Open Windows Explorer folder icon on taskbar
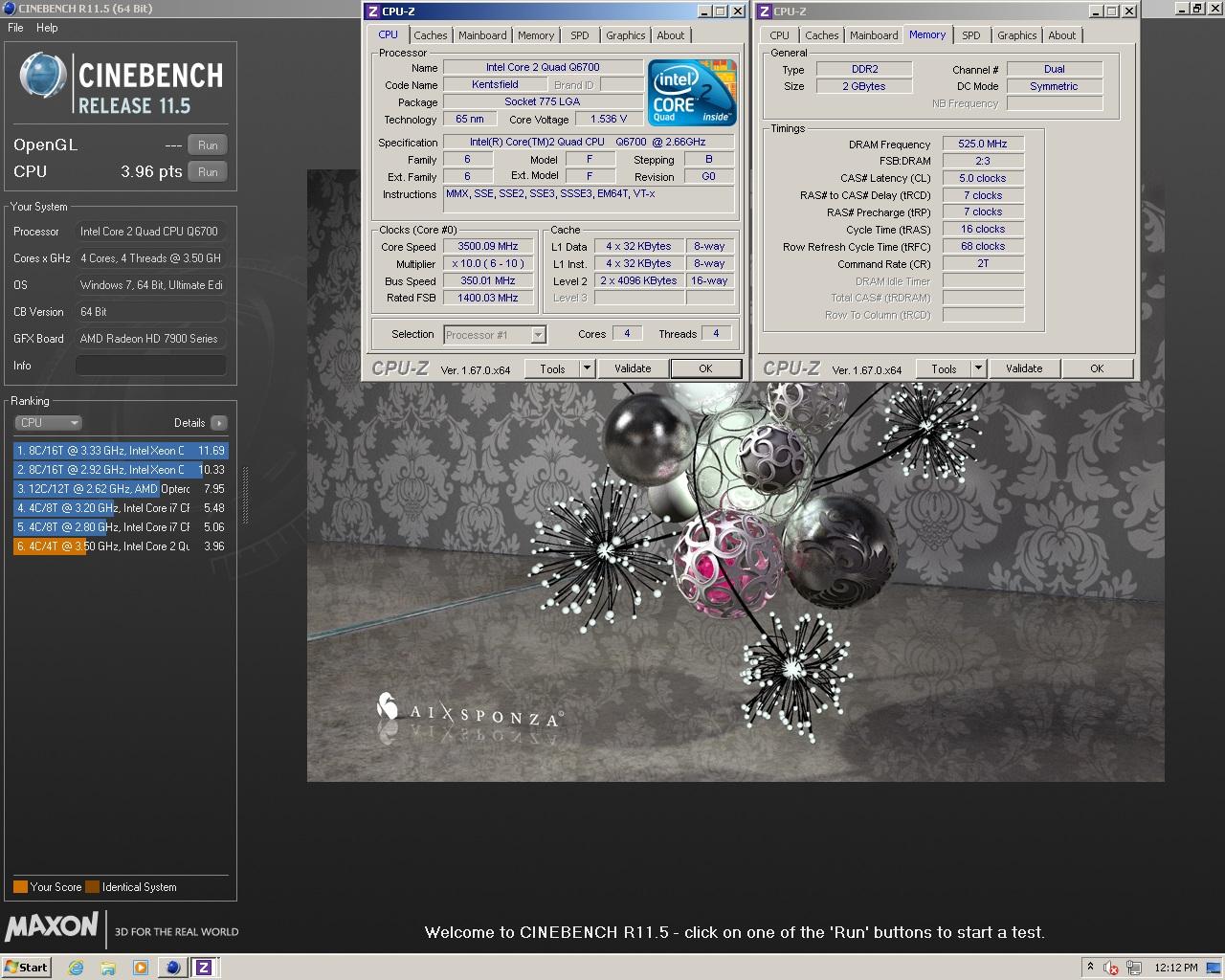The width and height of the screenshot is (1225, 980). (108, 968)
